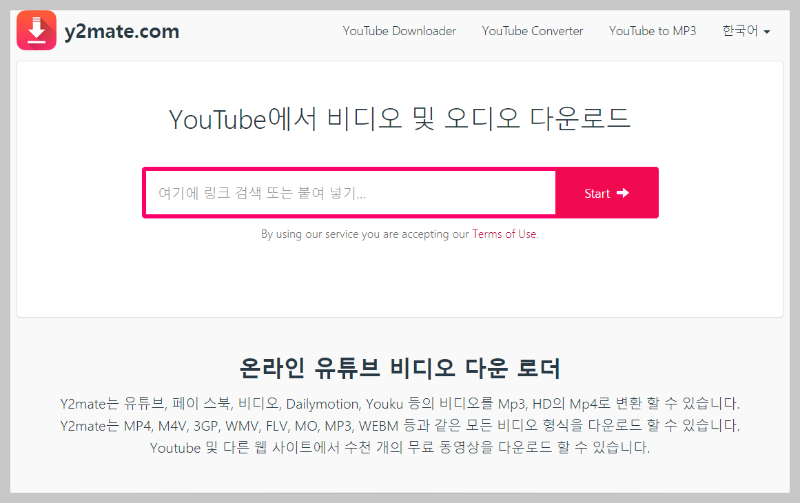The height and width of the screenshot is (503, 800).
Task: Go to the YouTube Converter page
Action: coord(532,31)
